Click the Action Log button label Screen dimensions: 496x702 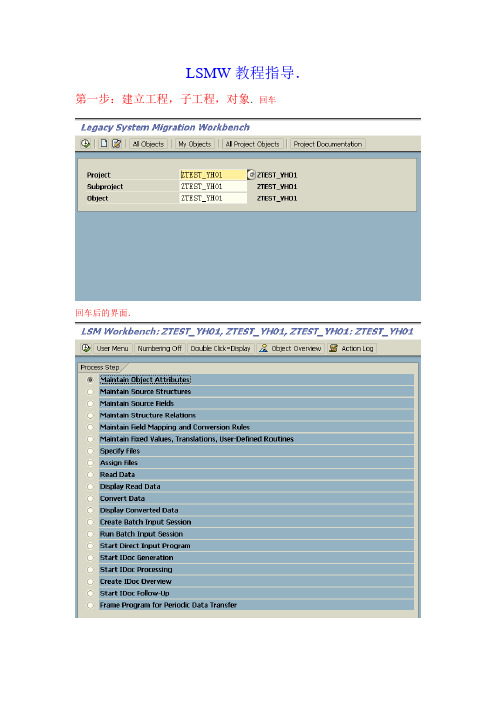(x=357, y=348)
